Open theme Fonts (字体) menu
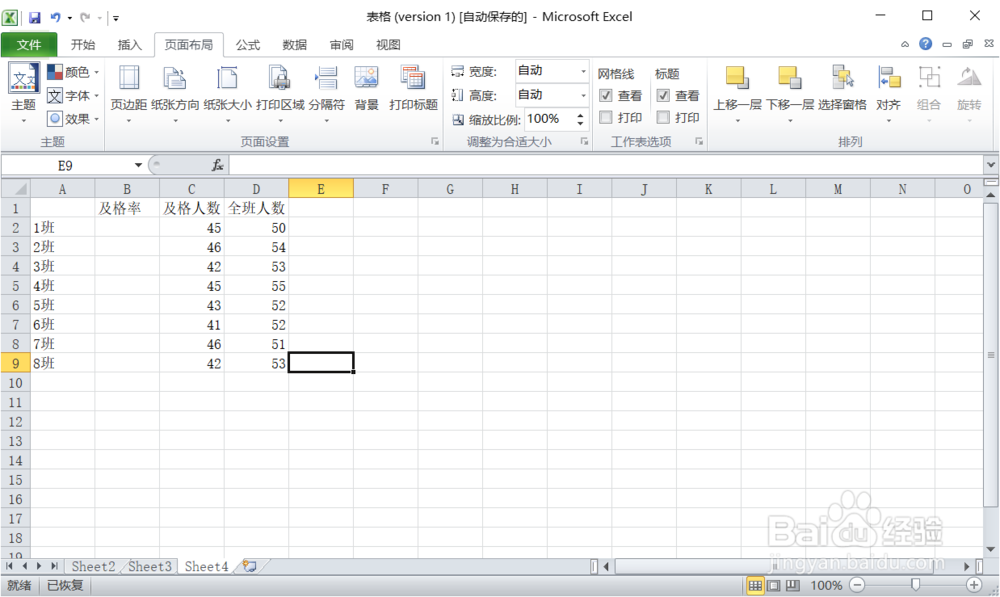1000x597 pixels. point(73,96)
